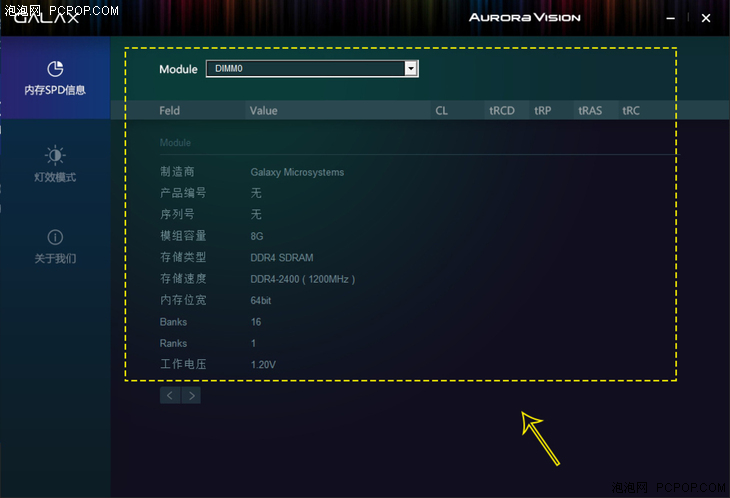Click the tRC column header
Viewport: 730px width, 498px height.
[x=631, y=111]
